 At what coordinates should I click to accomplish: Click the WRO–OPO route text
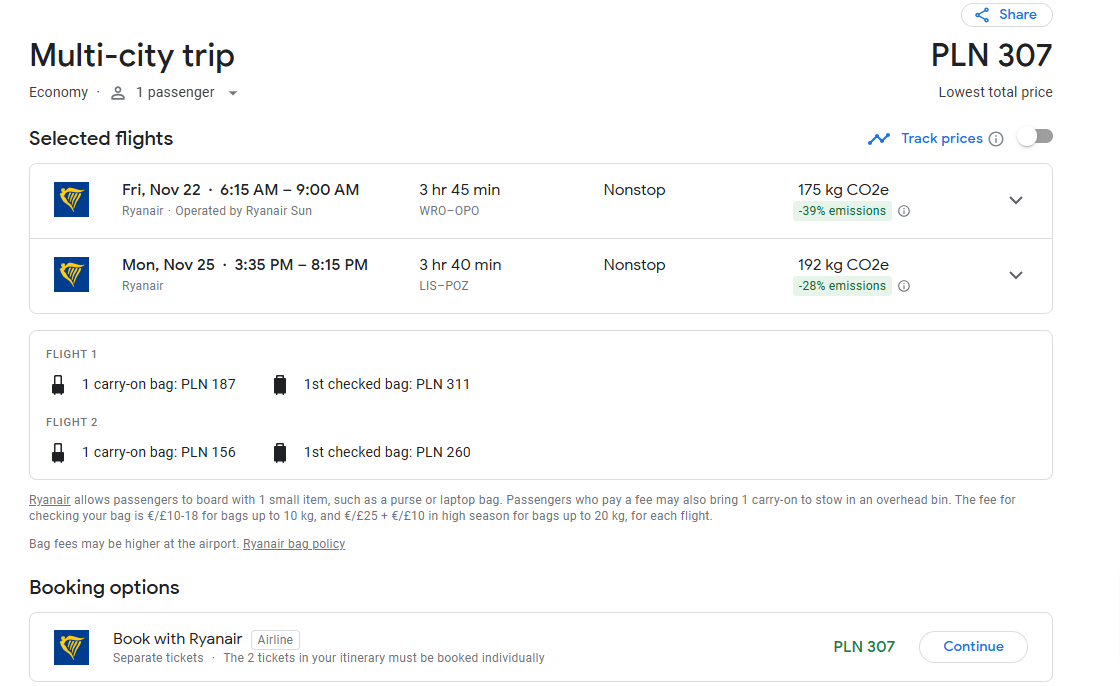click(449, 211)
